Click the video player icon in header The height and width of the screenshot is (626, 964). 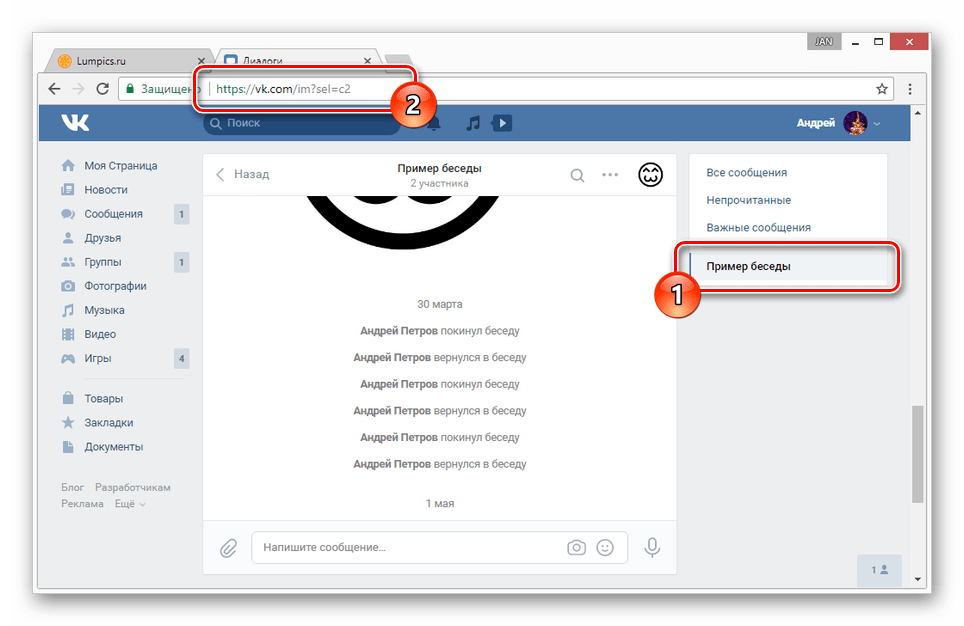501,123
